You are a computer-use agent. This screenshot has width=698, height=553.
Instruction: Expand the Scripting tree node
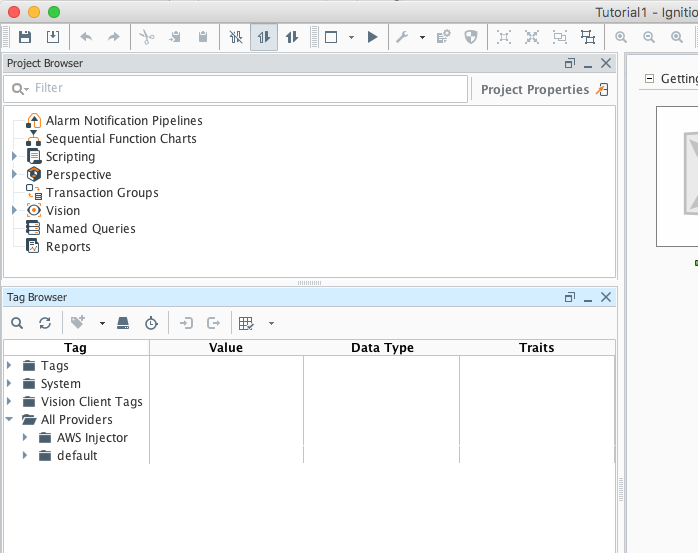pos(15,157)
